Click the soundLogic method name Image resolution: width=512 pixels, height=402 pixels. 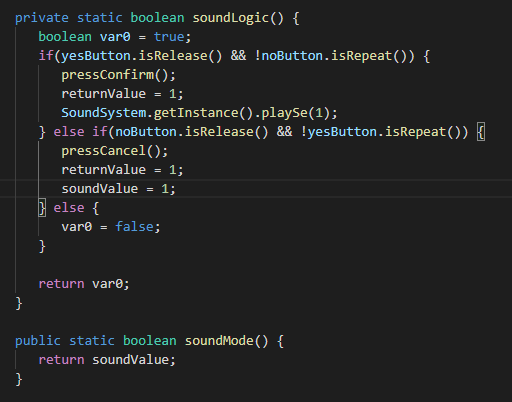coord(230,18)
